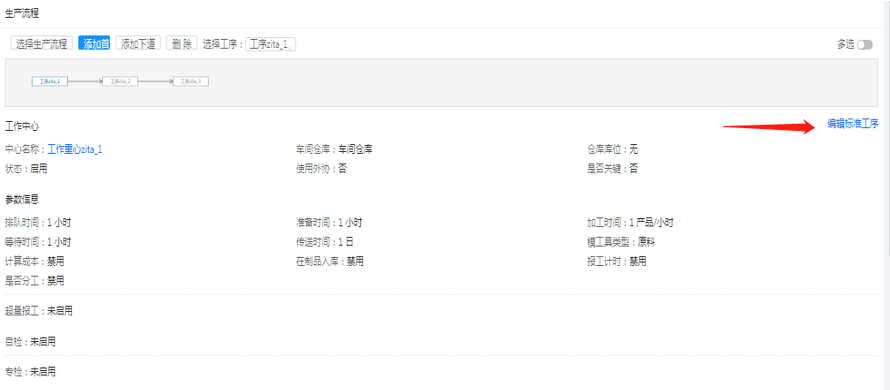Click the connector arrow between 工序zita_1 and 工序zita_2
890x390 pixels.
85,82
